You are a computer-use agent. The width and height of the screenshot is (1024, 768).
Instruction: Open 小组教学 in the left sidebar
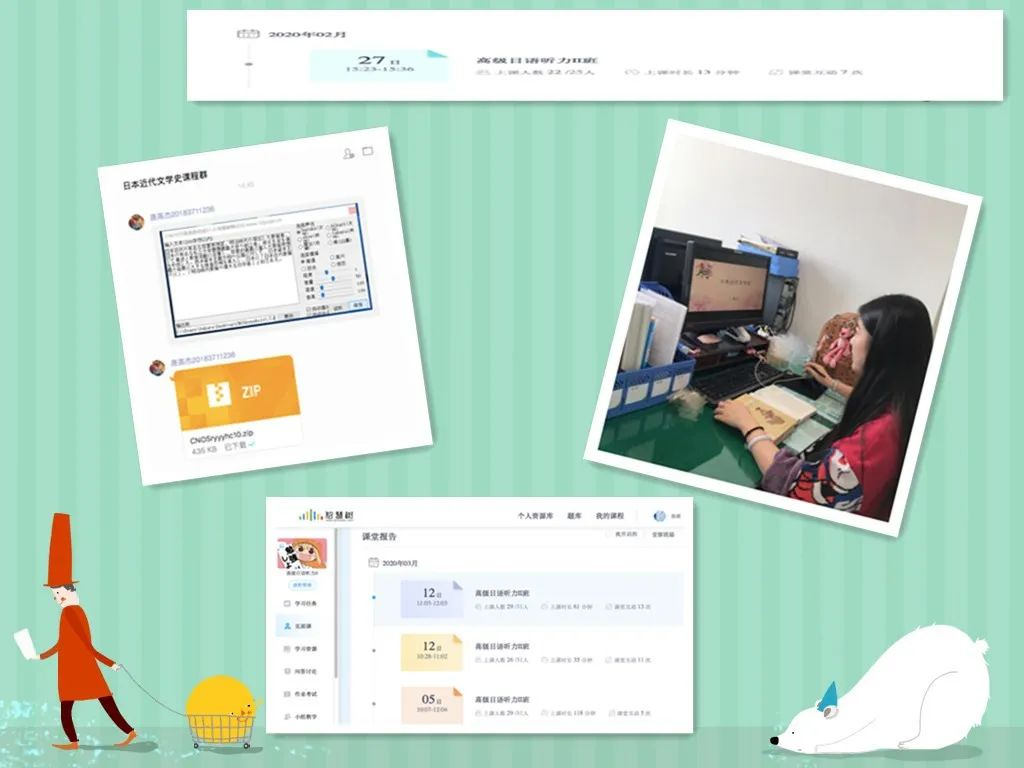304,718
